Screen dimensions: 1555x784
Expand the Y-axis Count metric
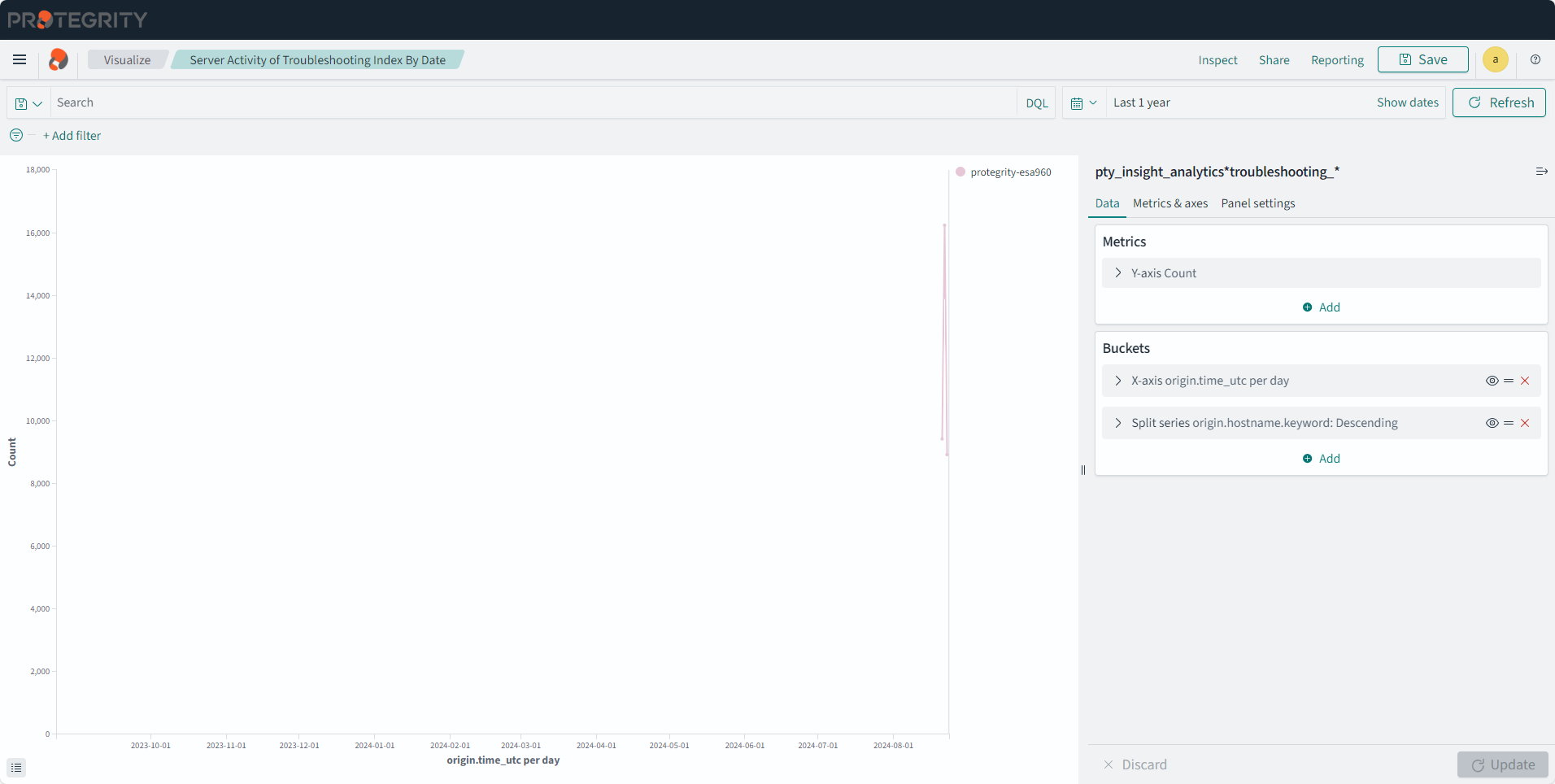coord(1118,273)
